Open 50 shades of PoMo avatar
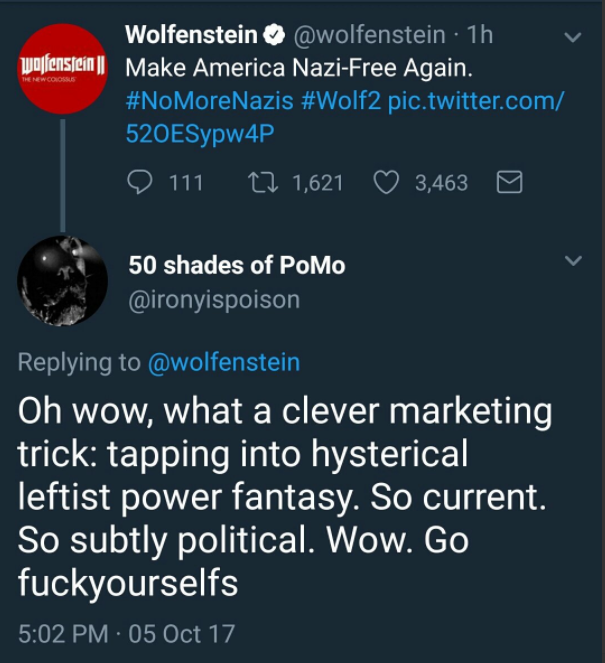This screenshot has width=605, height=663. pos(62,281)
